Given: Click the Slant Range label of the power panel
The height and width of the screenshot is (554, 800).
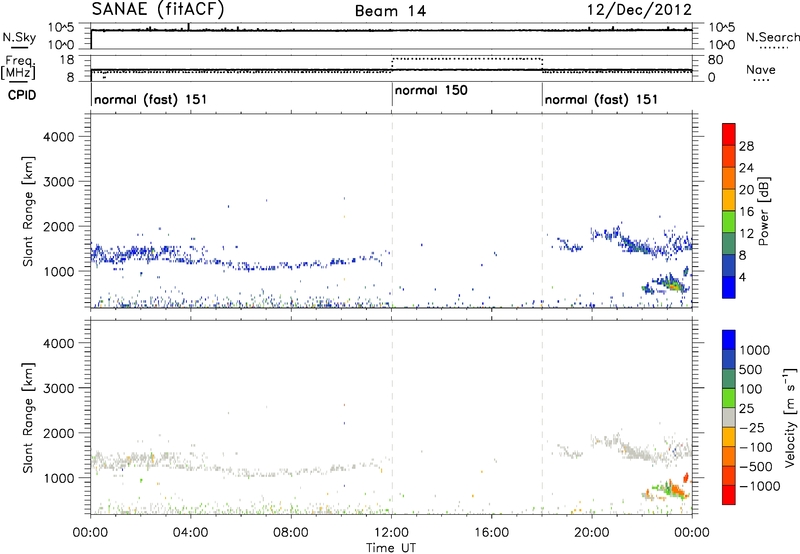Looking at the screenshot, I should 28,211.
